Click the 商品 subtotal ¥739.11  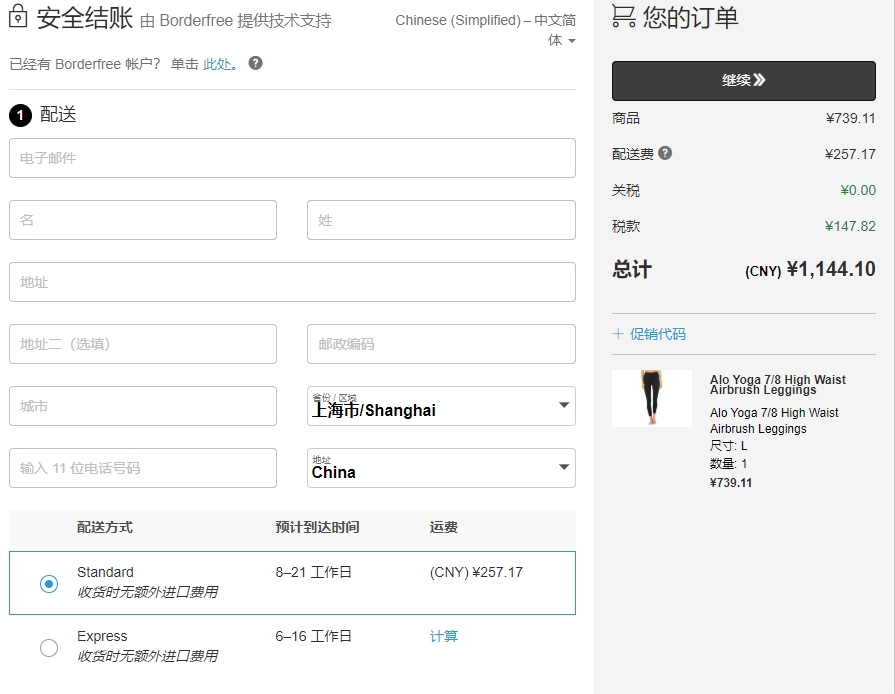[850, 118]
